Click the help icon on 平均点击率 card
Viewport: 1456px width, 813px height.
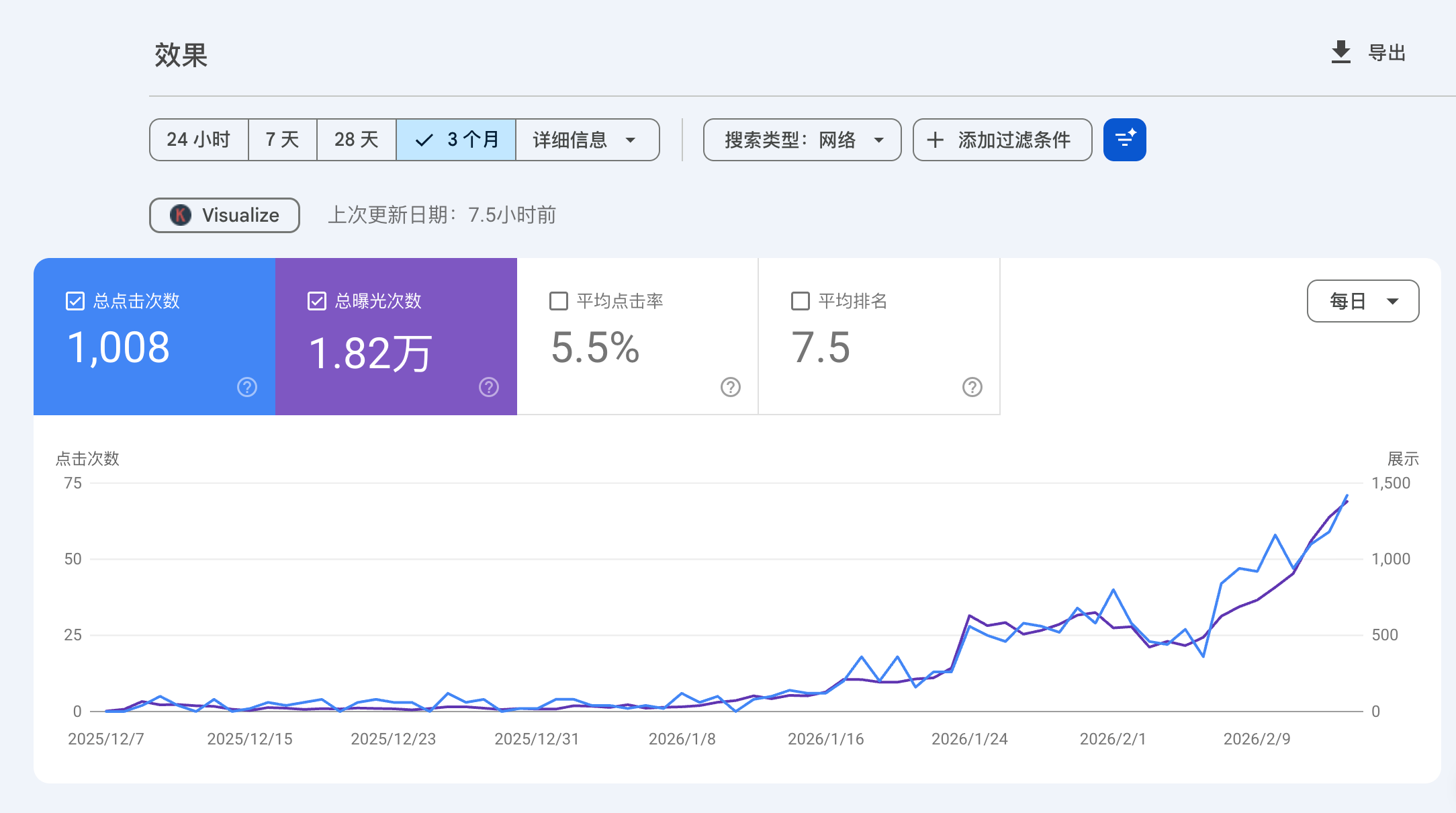tap(731, 387)
